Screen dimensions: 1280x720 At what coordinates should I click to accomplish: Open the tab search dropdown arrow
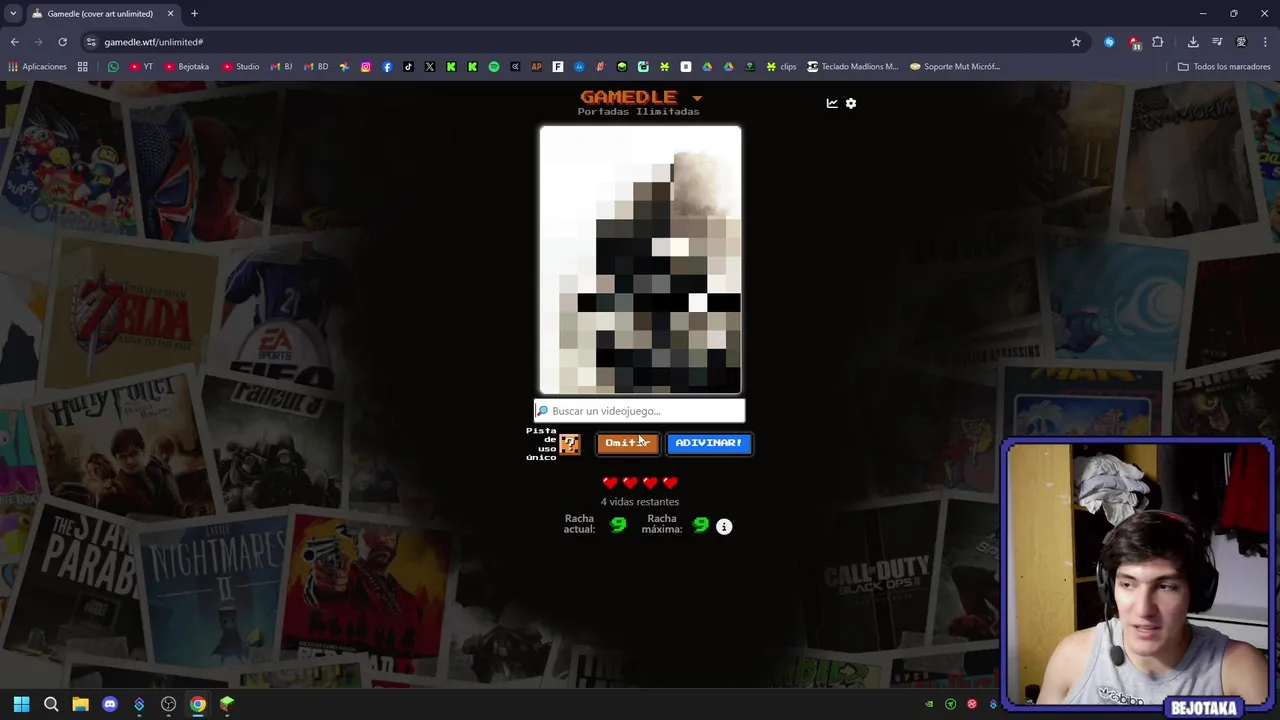point(13,14)
